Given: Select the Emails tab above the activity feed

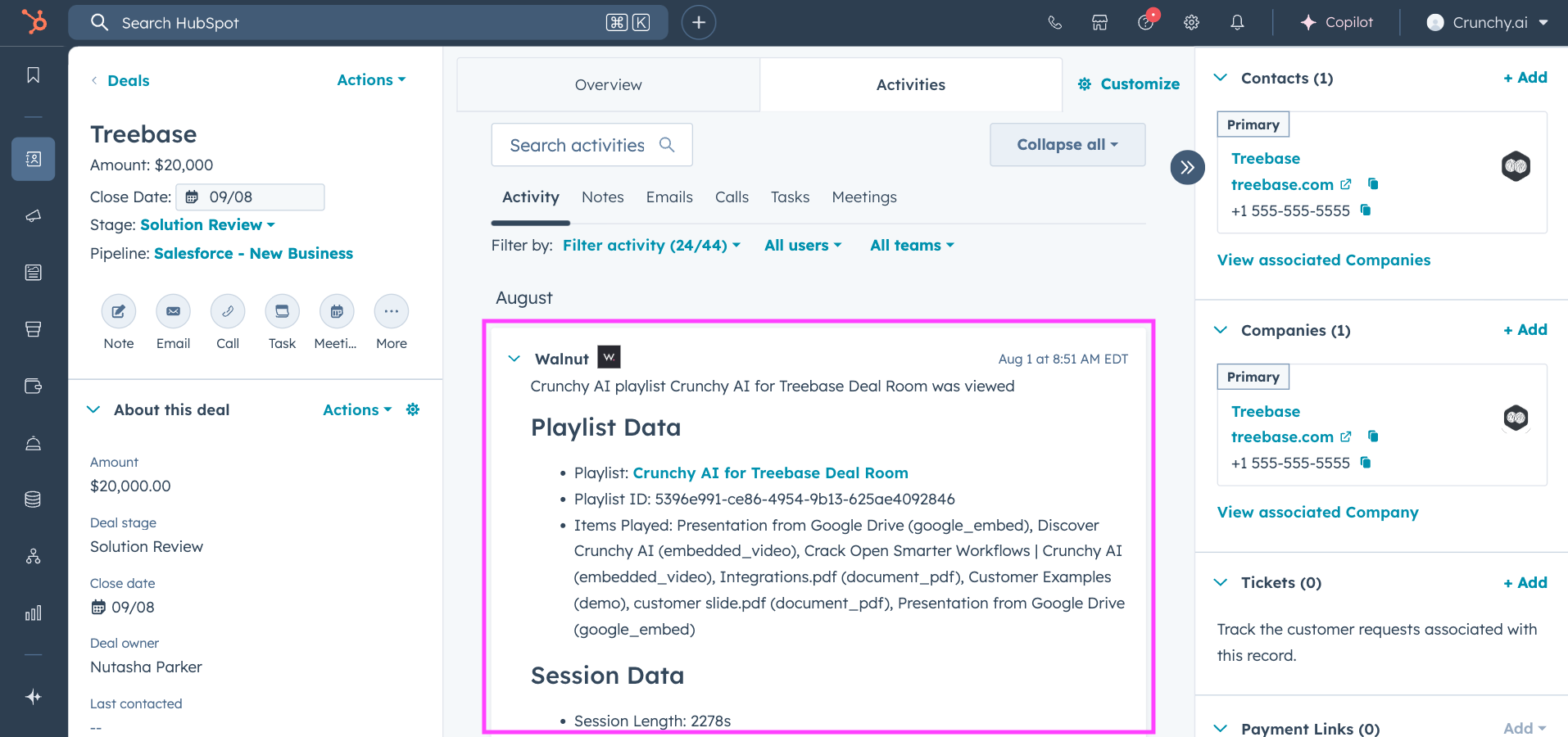Looking at the screenshot, I should (x=669, y=197).
